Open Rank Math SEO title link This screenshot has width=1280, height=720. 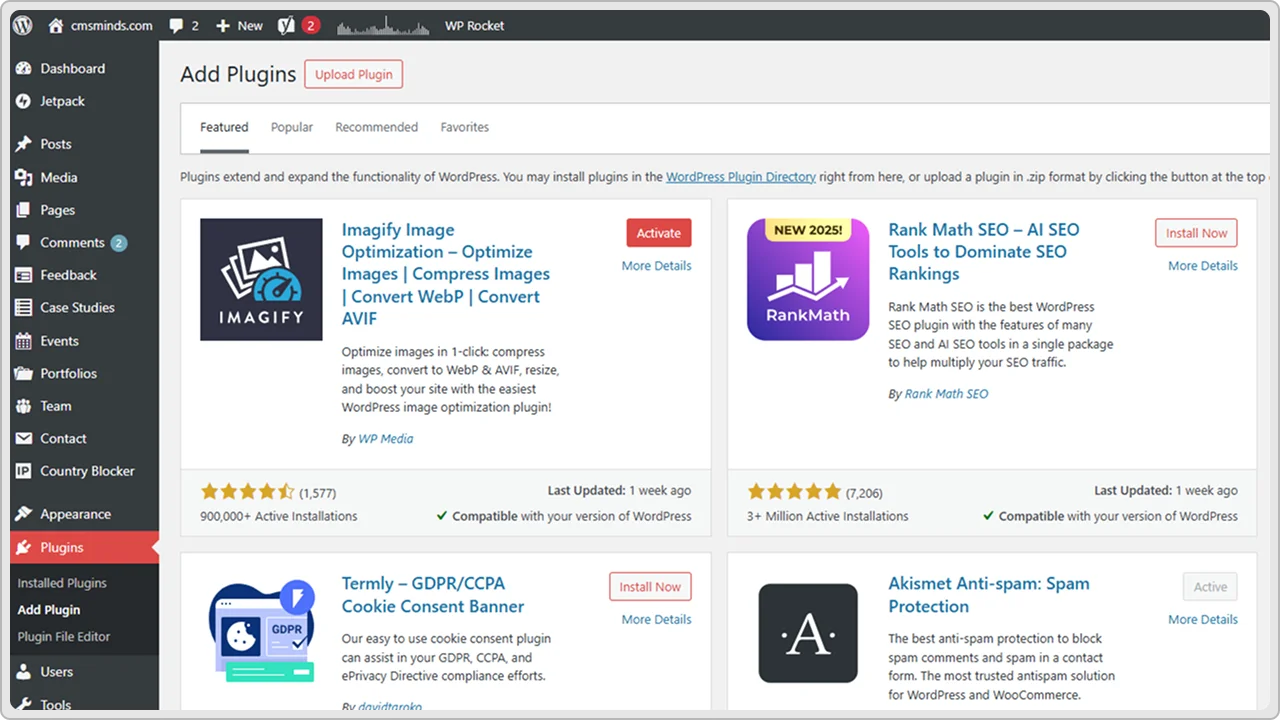point(984,252)
